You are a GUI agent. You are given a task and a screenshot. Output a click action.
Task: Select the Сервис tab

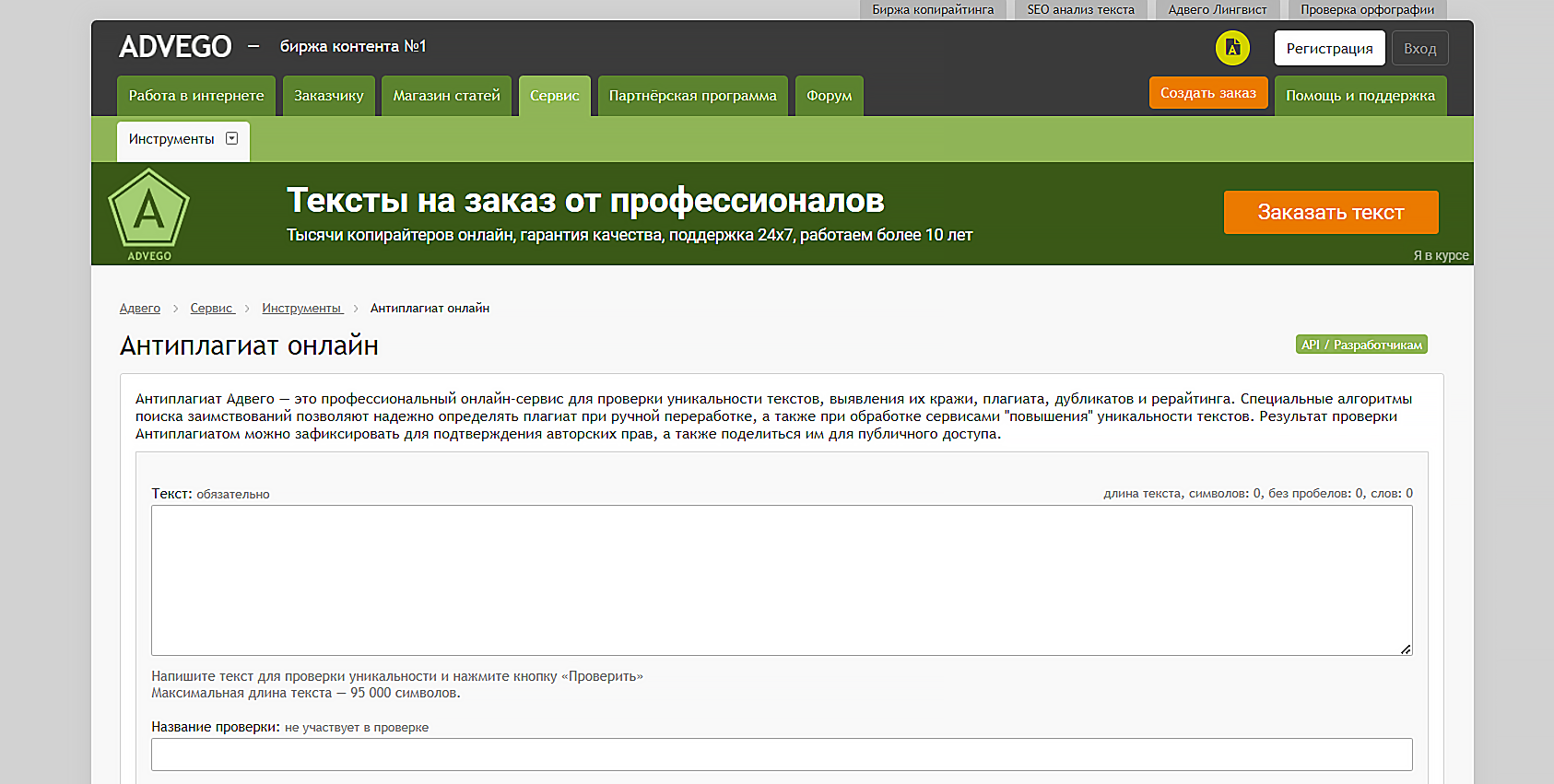(555, 96)
